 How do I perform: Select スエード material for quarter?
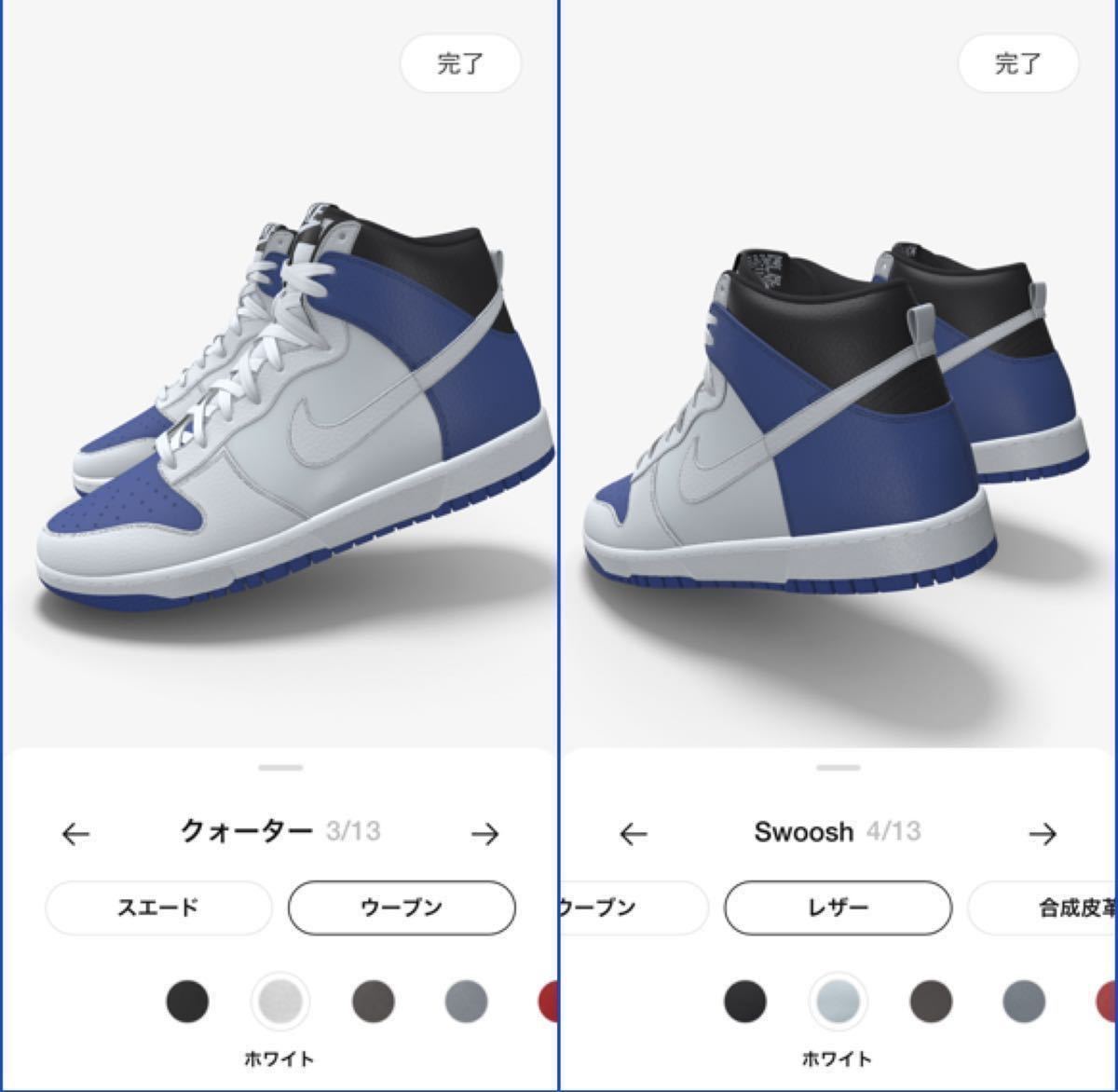[158, 907]
